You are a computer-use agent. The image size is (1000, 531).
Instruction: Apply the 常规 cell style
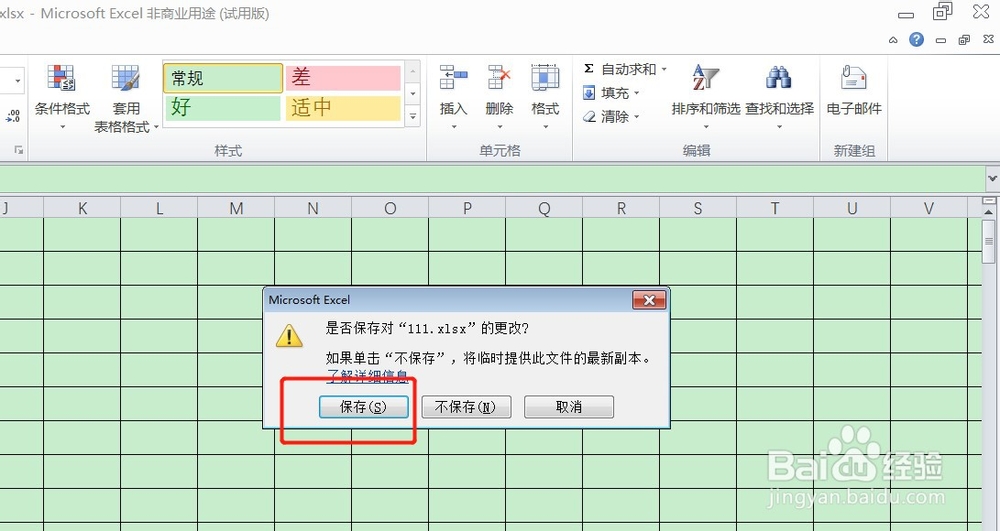point(223,78)
